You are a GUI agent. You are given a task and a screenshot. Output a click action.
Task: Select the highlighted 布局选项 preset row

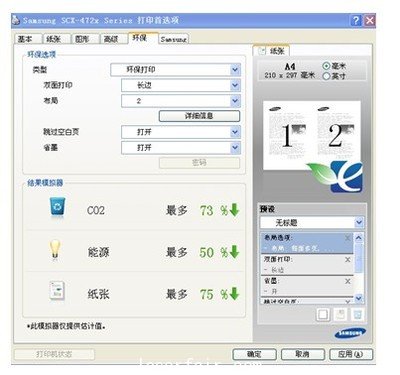(x=307, y=243)
